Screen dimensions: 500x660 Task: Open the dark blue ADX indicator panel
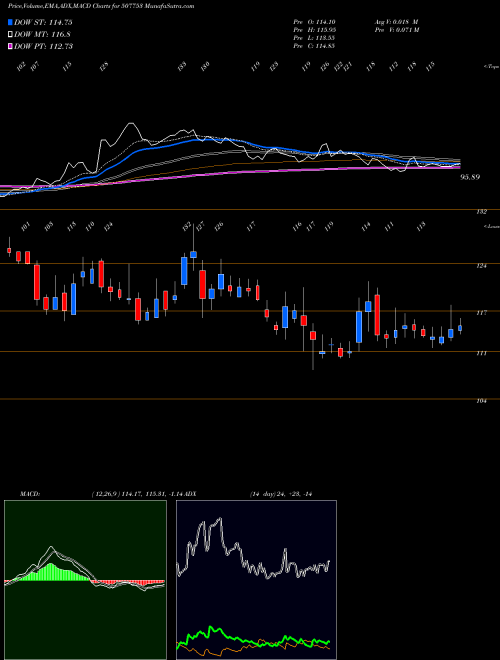tap(256, 580)
